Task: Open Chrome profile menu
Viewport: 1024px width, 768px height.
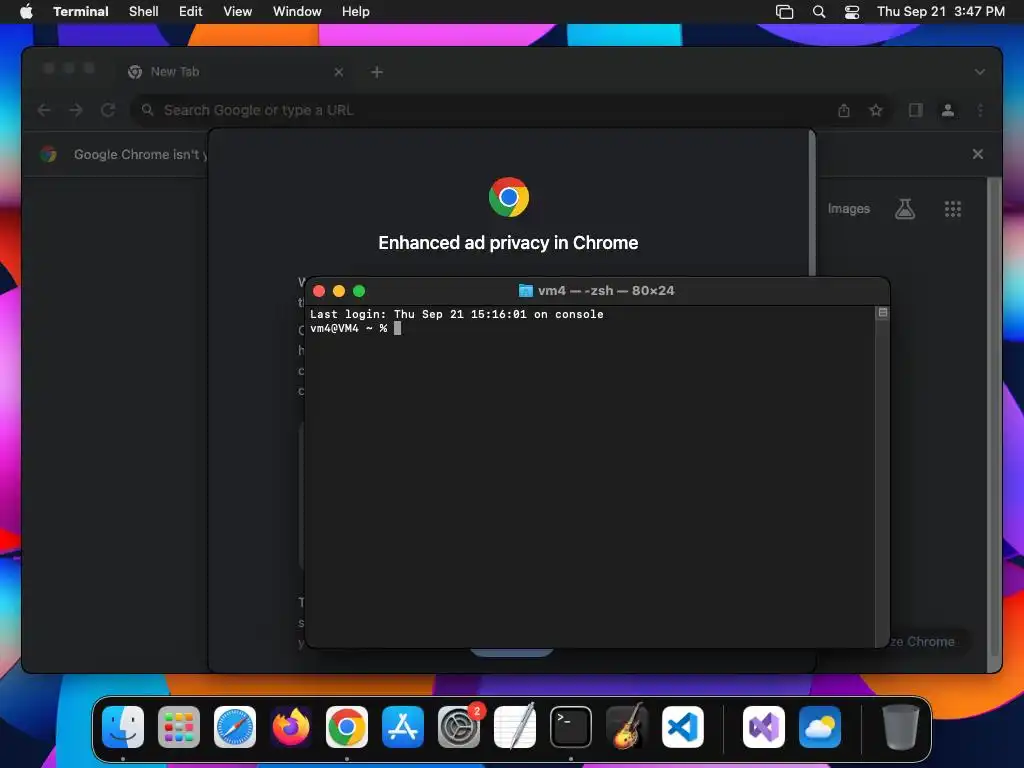Action: (948, 110)
